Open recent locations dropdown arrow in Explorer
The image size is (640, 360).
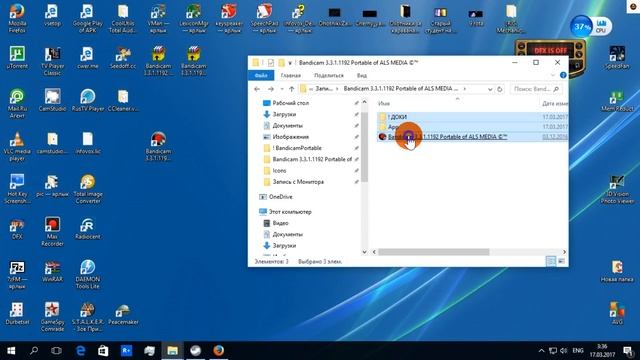click(282, 89)
